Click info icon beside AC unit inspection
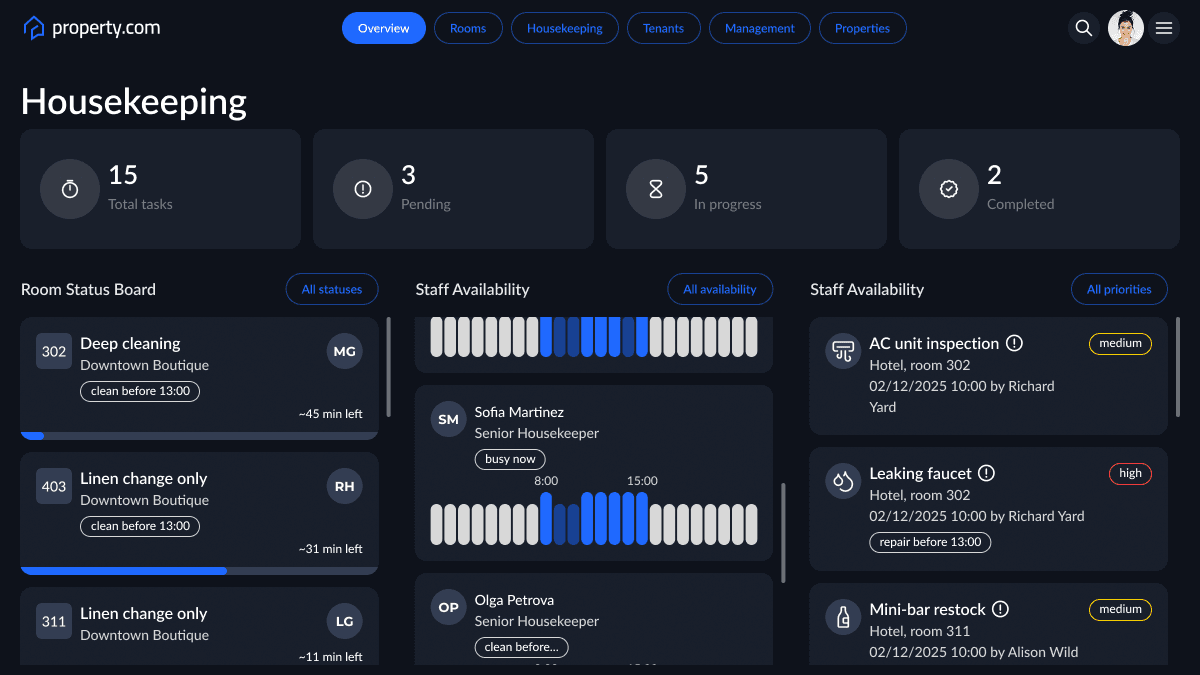Viewport: 1200px width, 675px height. coord(1015,343)
